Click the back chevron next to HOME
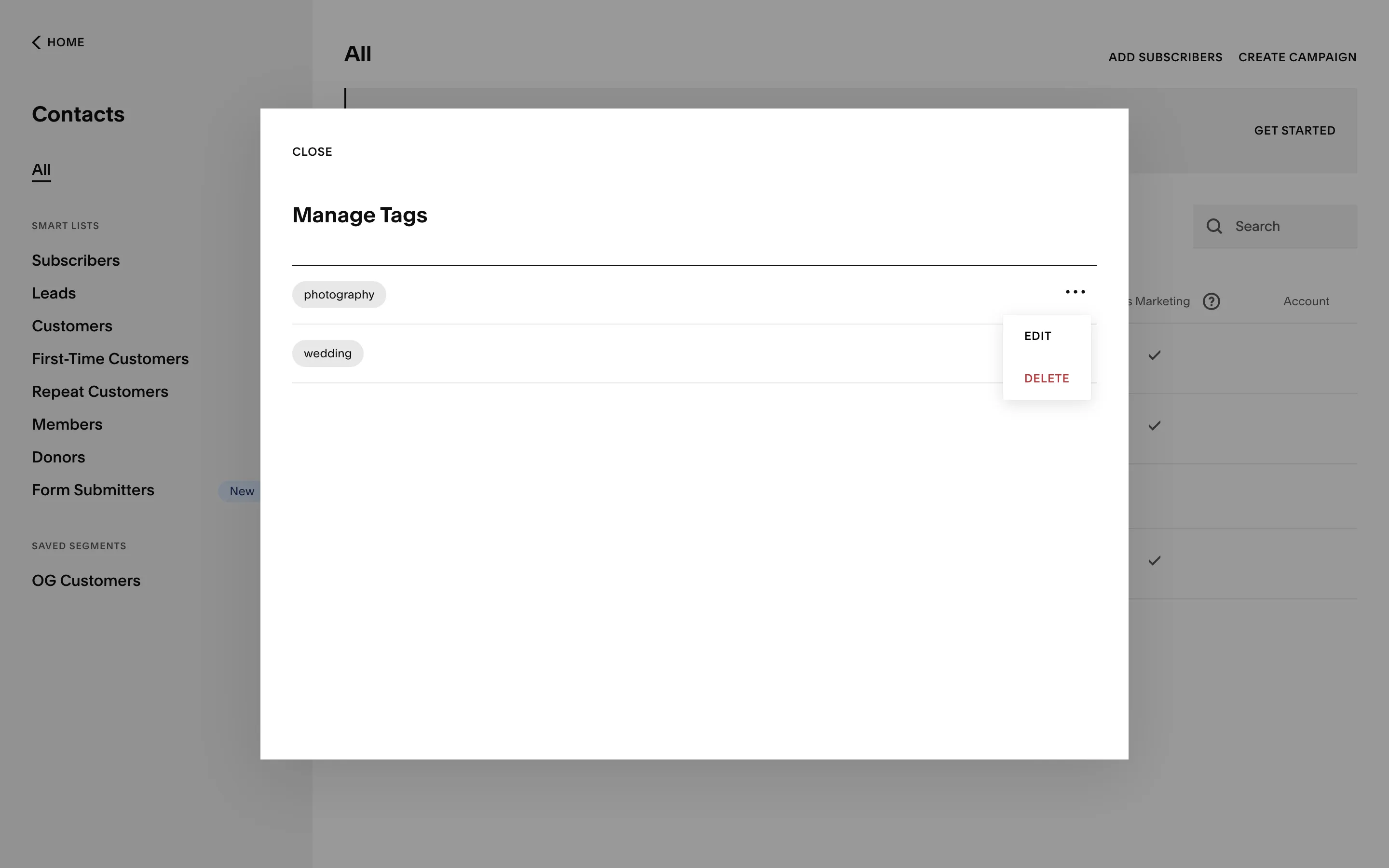Image resolution: width=1389 pixels, height=868 pixels. 36,42
